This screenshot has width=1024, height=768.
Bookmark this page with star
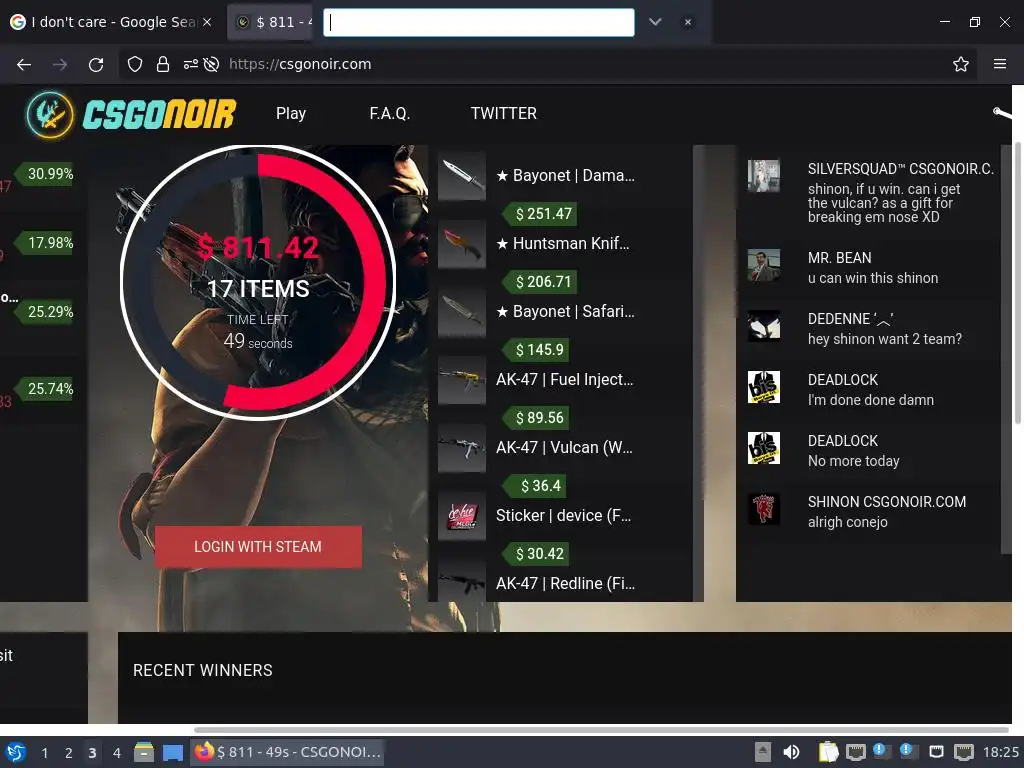coord(961,64)
